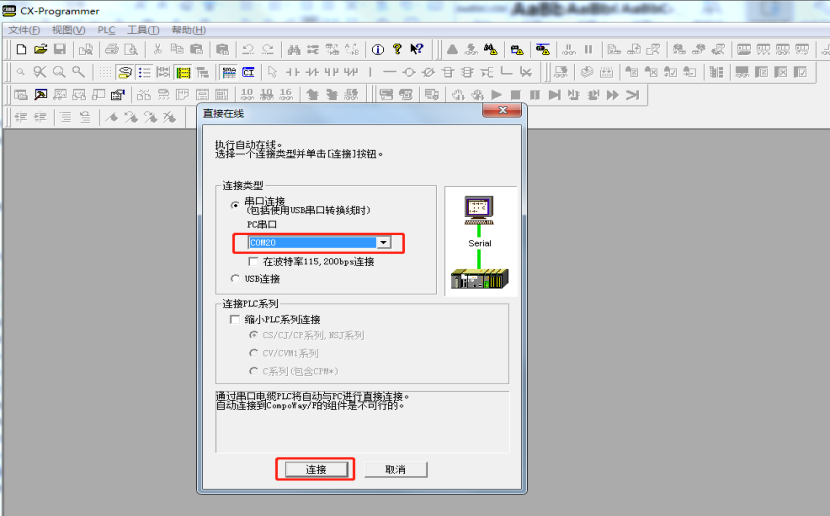Click the Undo arrow toolbar icon
Image resolution: width=830 pixels, height=516 pixels.
(248, 50)
